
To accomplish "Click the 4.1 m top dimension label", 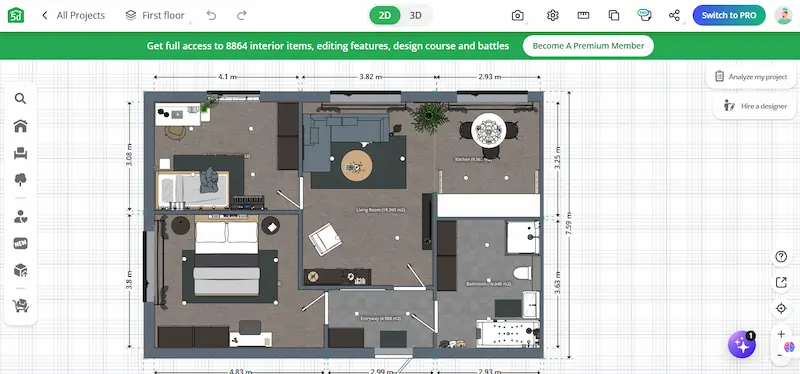I will [227, 77].
